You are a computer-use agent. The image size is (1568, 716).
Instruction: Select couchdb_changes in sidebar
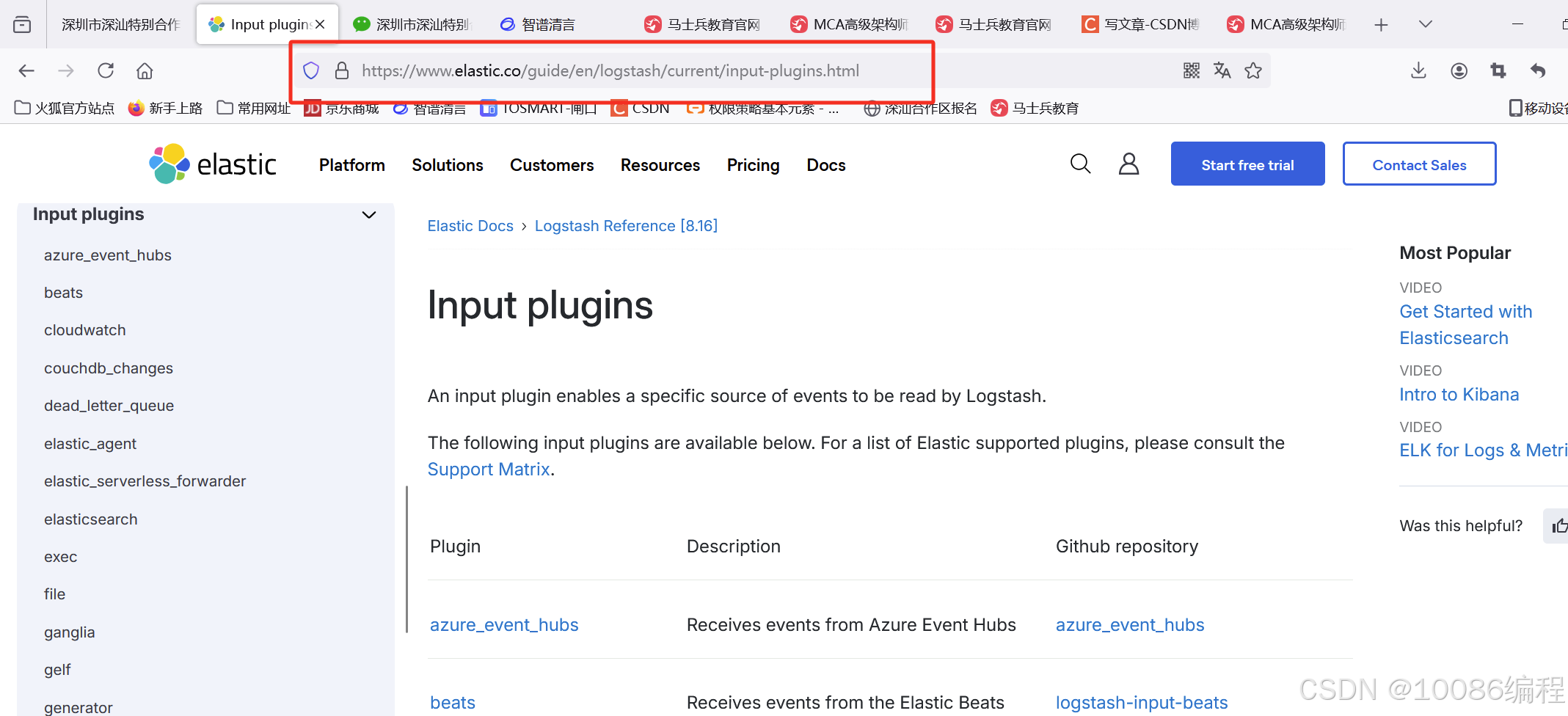click(x=109, y=368)
